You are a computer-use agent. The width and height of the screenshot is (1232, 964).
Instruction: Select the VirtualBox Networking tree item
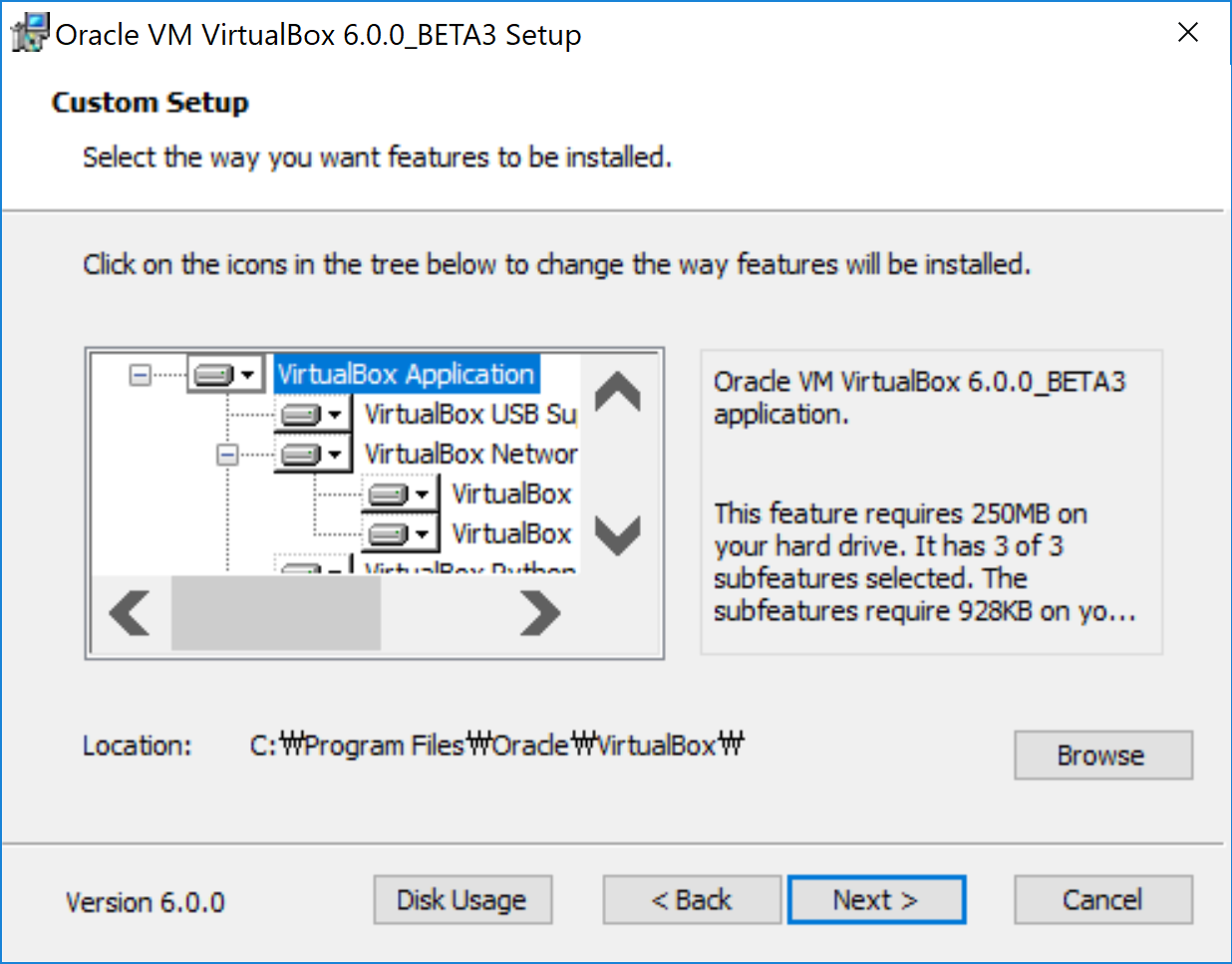click(x=469, y=455)
